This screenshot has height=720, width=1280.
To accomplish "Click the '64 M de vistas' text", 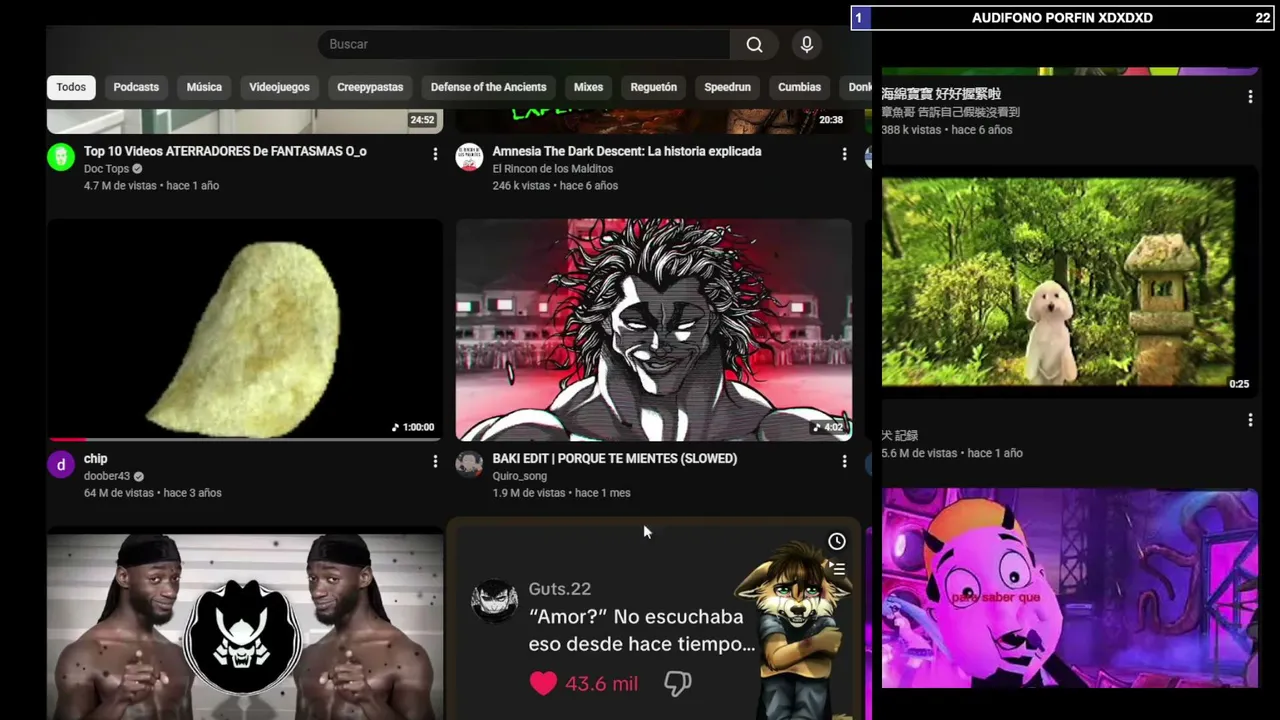I will (119, 493).
